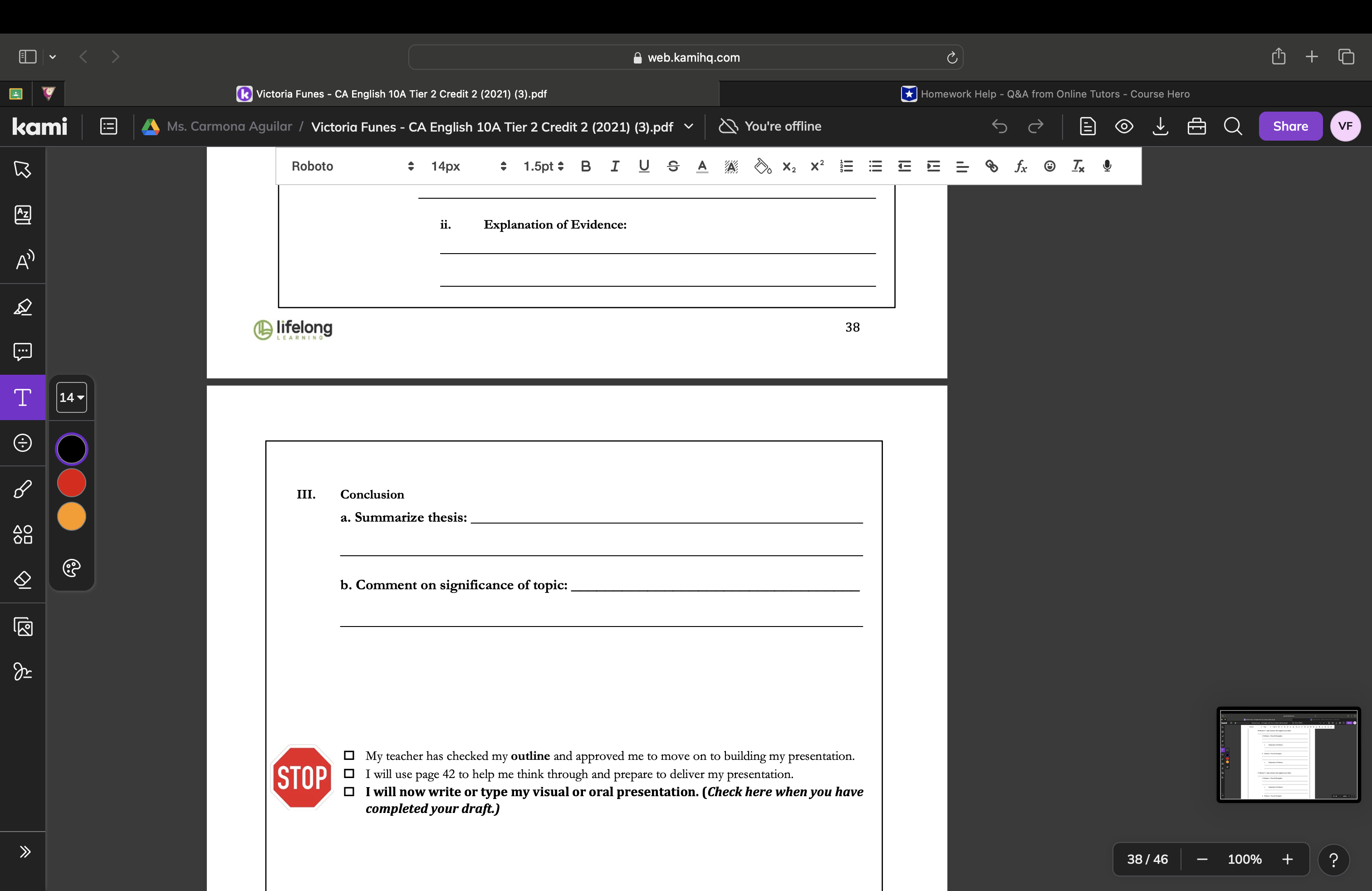Image resolution: width=1372 pixels, height=891 pixels.
Task: Select the eraser tool
Action: point(23,580)
